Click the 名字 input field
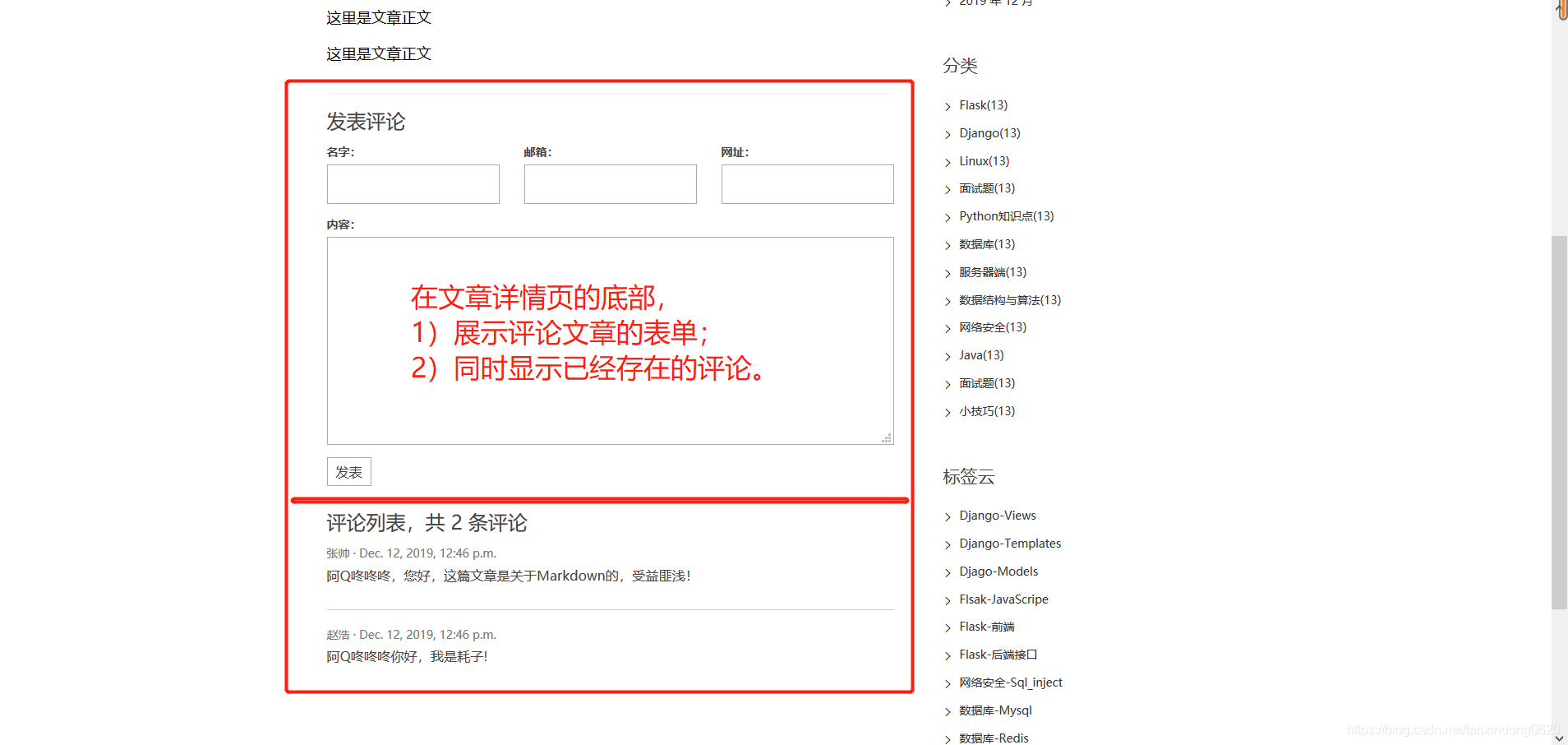The height and width of the screenshot is (745, 1568). [413, 183]
